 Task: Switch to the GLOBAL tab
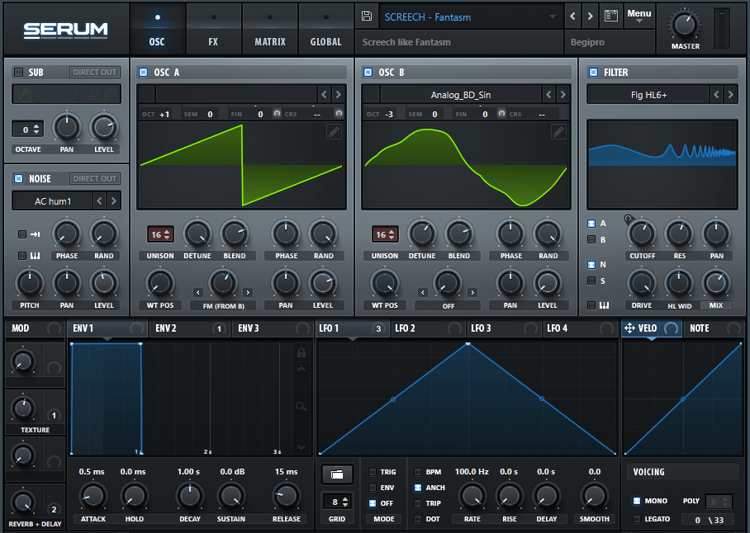tap(326, 30)
